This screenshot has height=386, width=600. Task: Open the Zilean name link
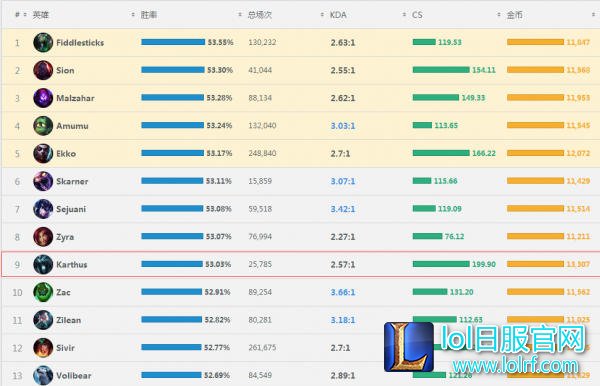point(68,320)
